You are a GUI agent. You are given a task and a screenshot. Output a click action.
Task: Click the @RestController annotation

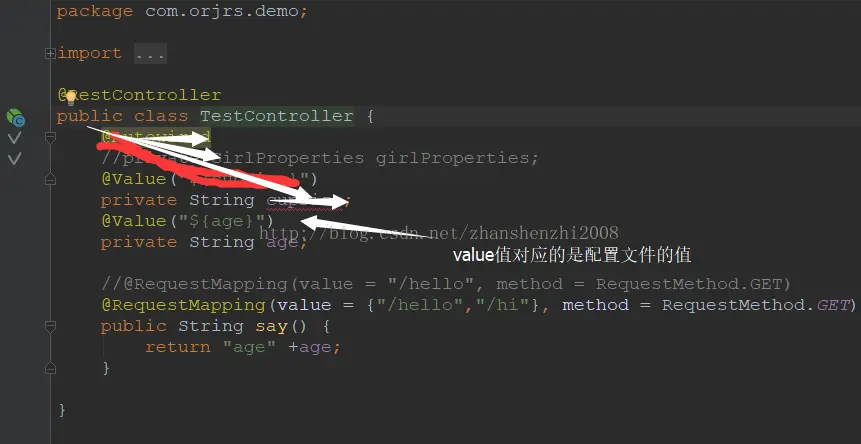pyautogui.click(x=139, y=95)
